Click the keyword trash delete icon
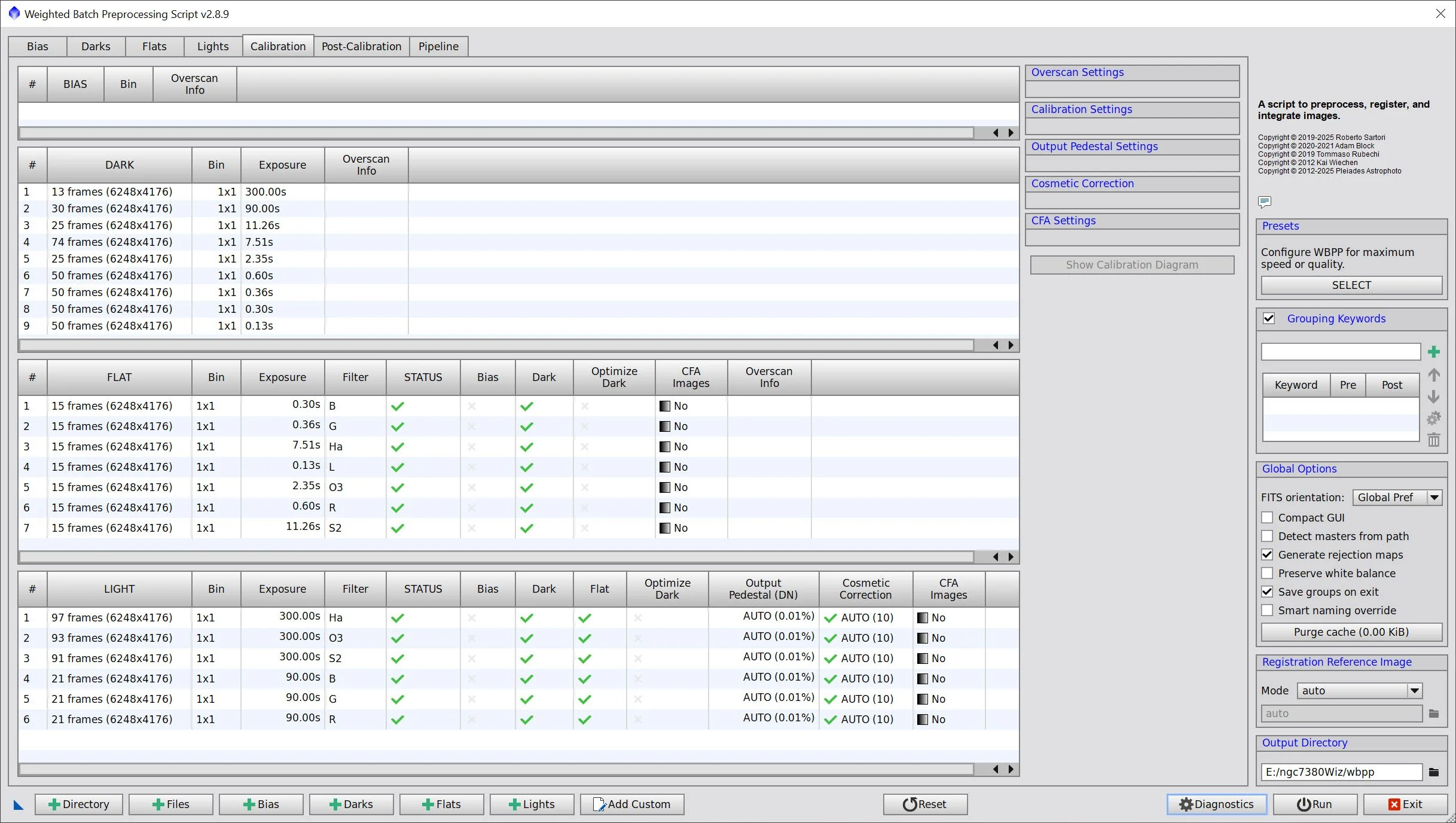Screen dimensions: 1456x823 1433,440
